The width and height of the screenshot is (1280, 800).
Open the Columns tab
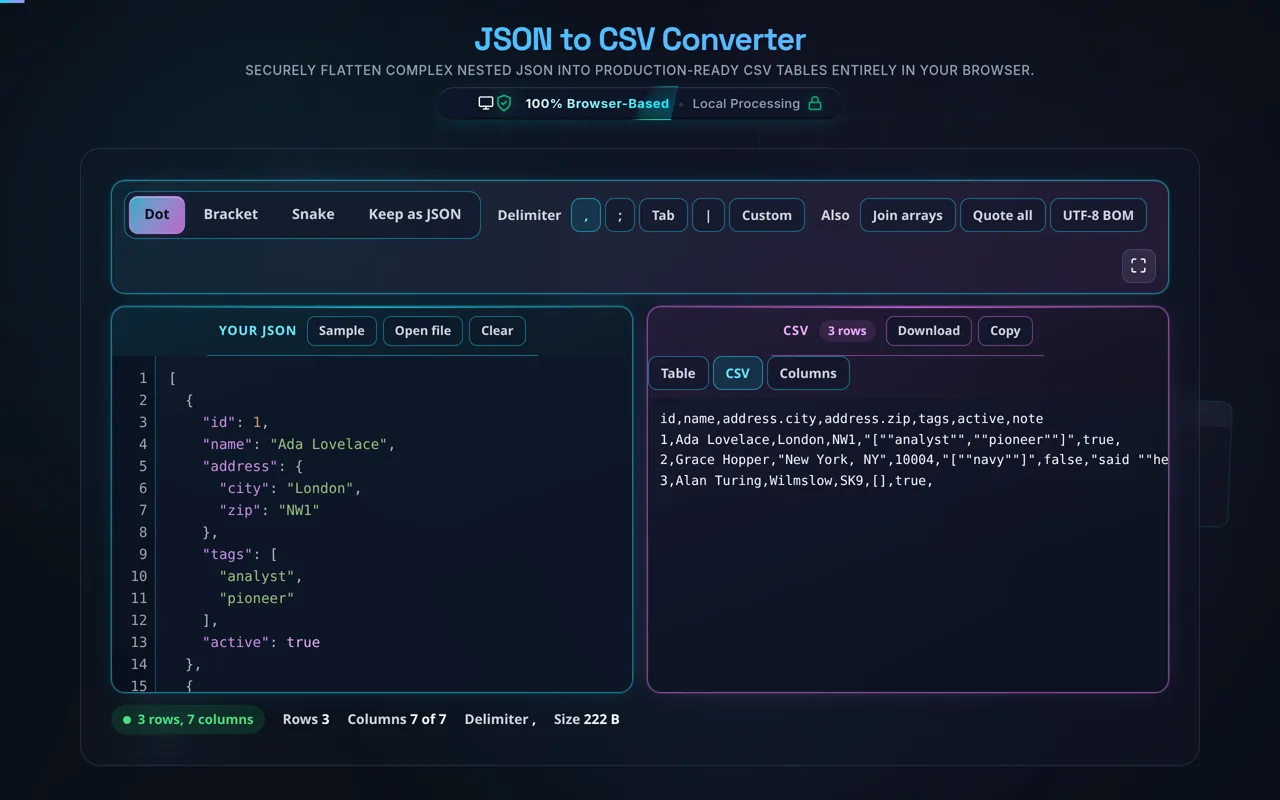point(808,373)
